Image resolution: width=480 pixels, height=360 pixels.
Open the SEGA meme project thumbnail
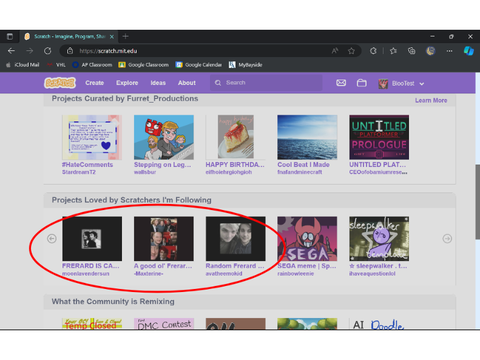click(307, 239)
